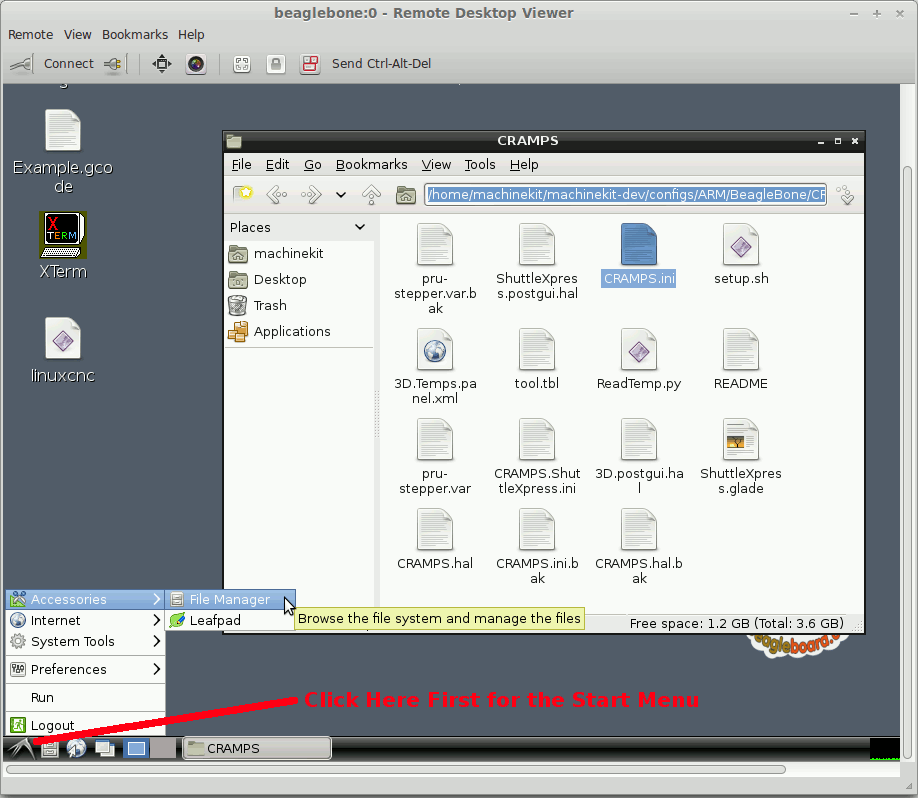
Task: Click the disconnect icon in viewer toolbar
Action: pos(113,64)
